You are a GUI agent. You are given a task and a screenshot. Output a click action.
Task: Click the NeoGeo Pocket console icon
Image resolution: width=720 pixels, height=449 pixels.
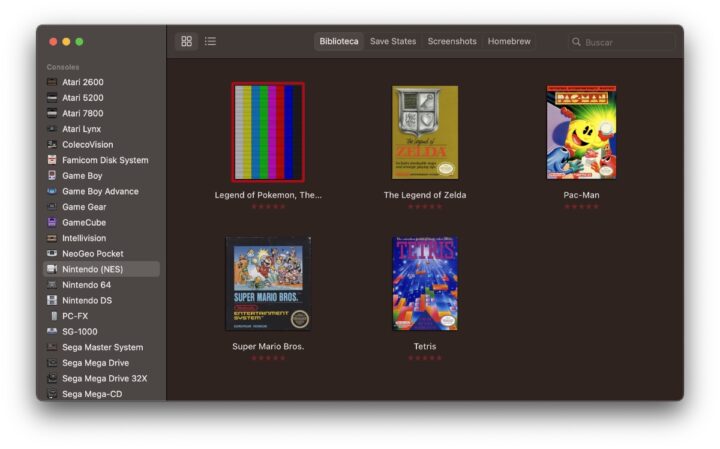tap(52, 254)
